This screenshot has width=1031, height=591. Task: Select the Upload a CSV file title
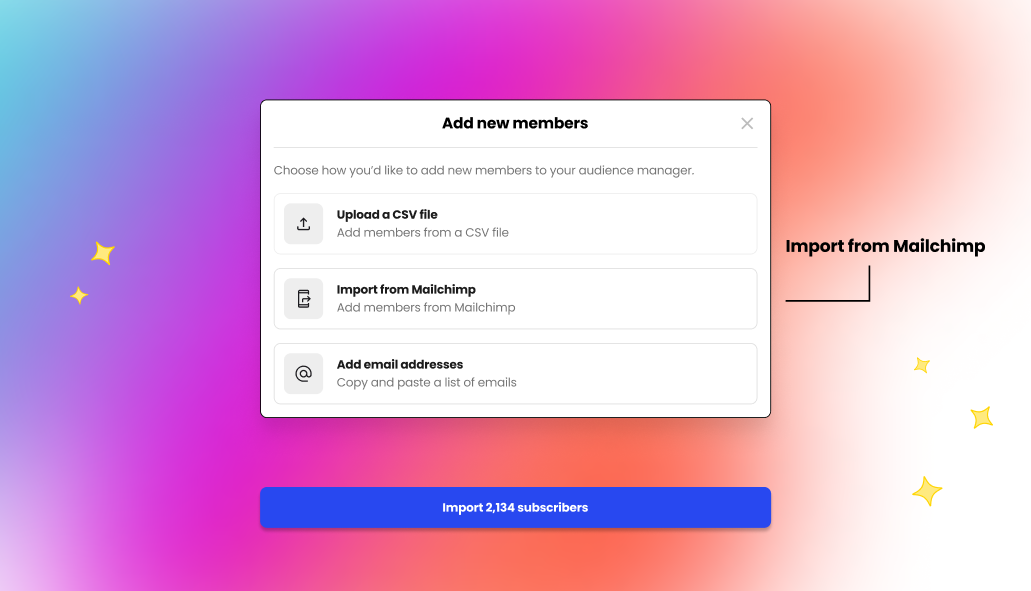(x=387, y=215)
